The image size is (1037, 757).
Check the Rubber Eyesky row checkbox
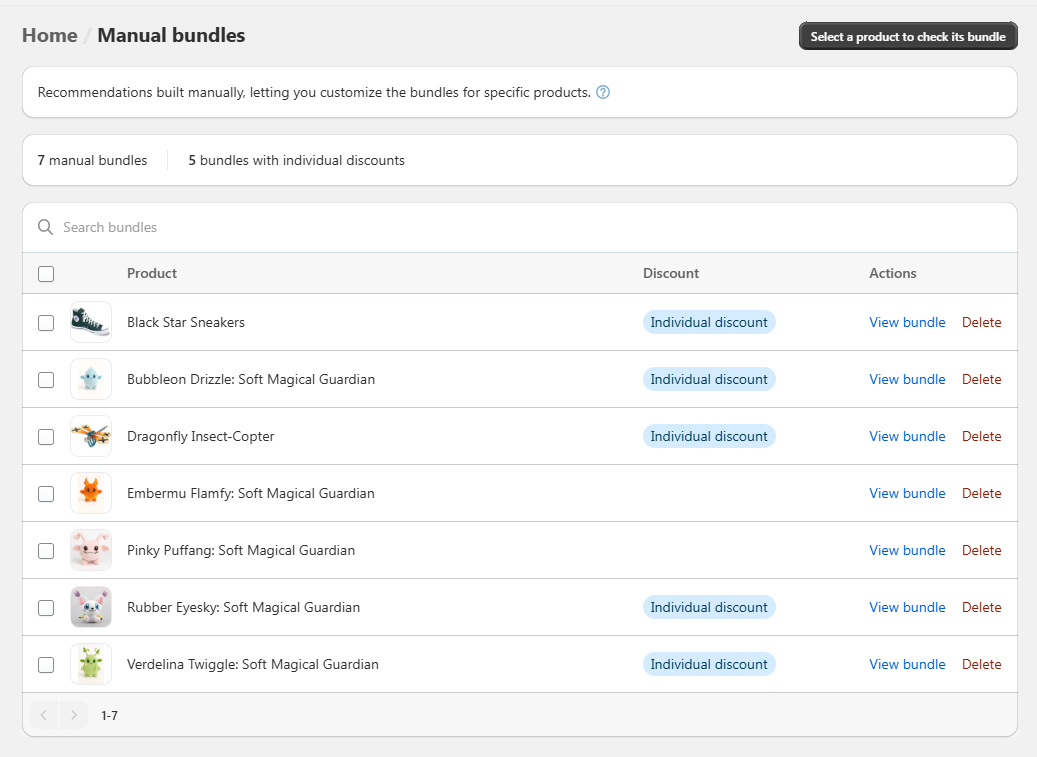click(46, 608)
